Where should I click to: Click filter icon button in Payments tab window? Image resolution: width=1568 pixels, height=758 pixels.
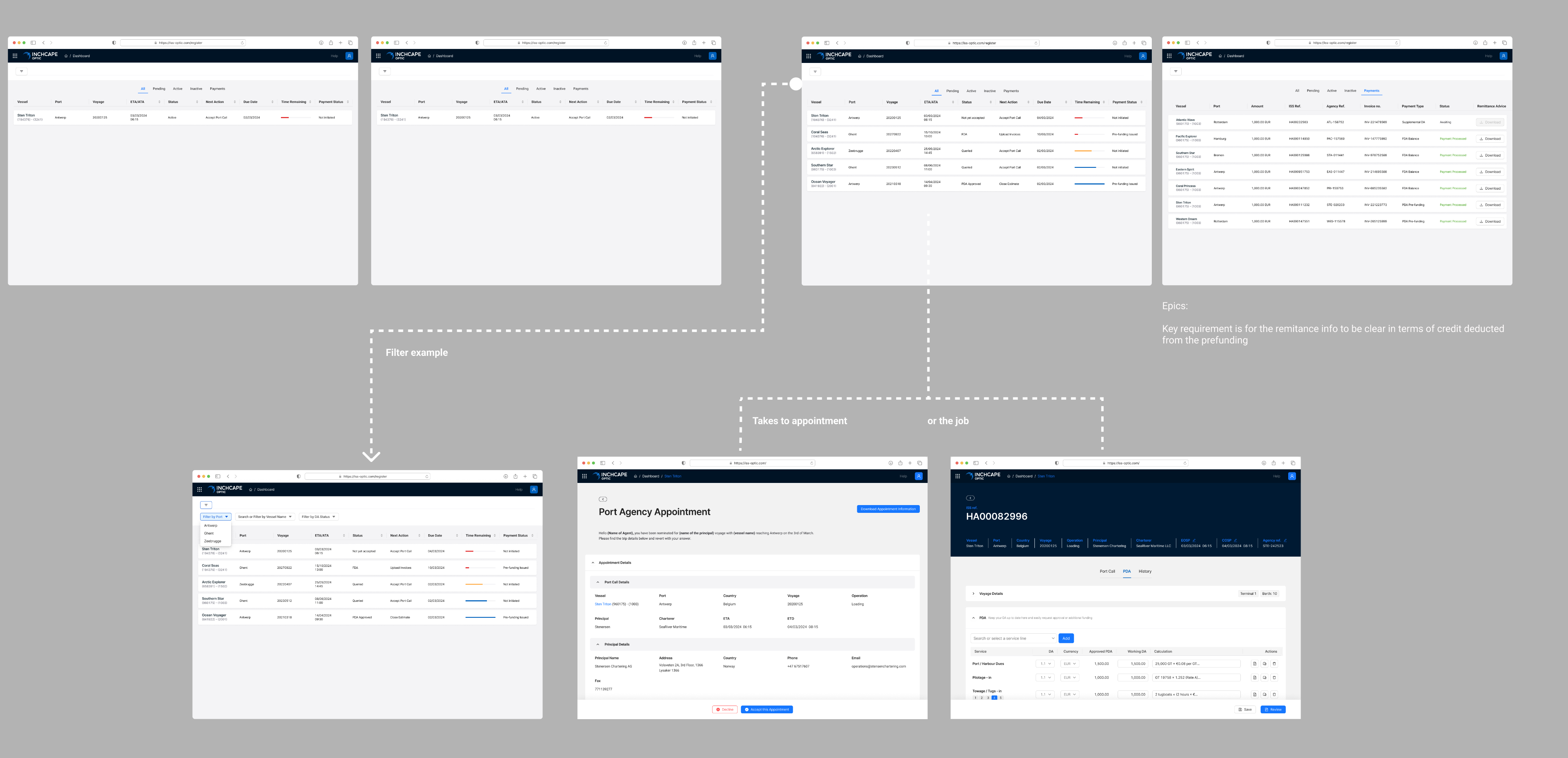[1176, 71]
